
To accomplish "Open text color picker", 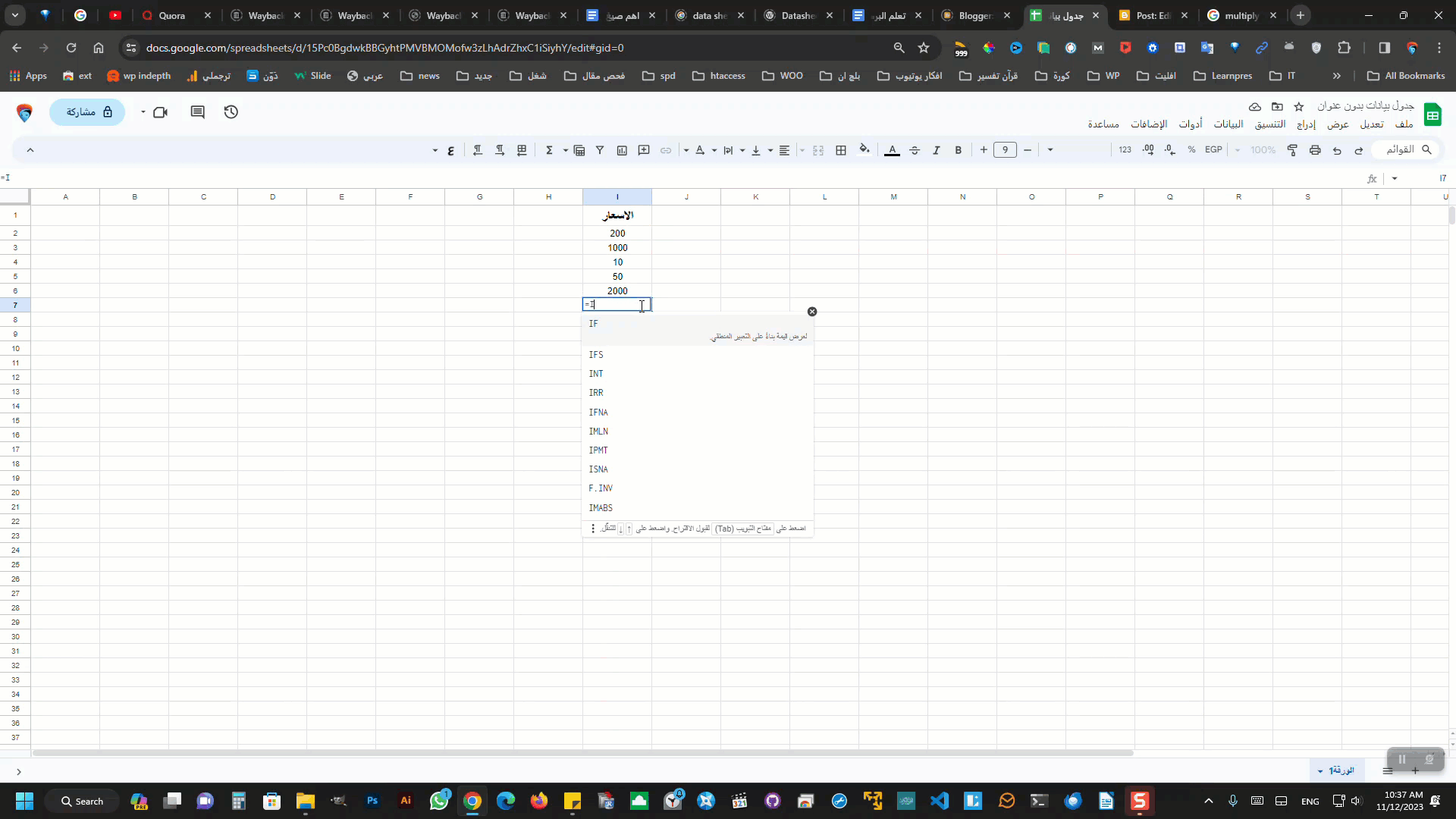I will [892, 150].
